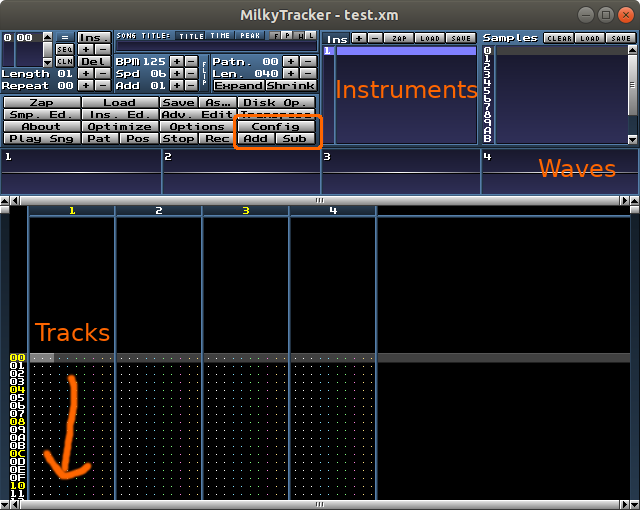The image size is (640, 510).
Task: Decrease pattern Len. with minus
Action: coord(308,73)
